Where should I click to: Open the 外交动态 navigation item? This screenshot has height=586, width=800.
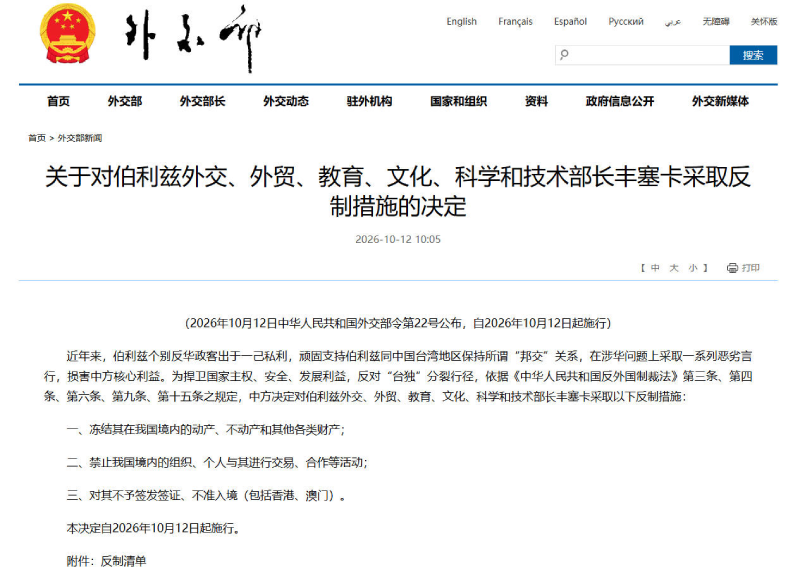point(286,101)
